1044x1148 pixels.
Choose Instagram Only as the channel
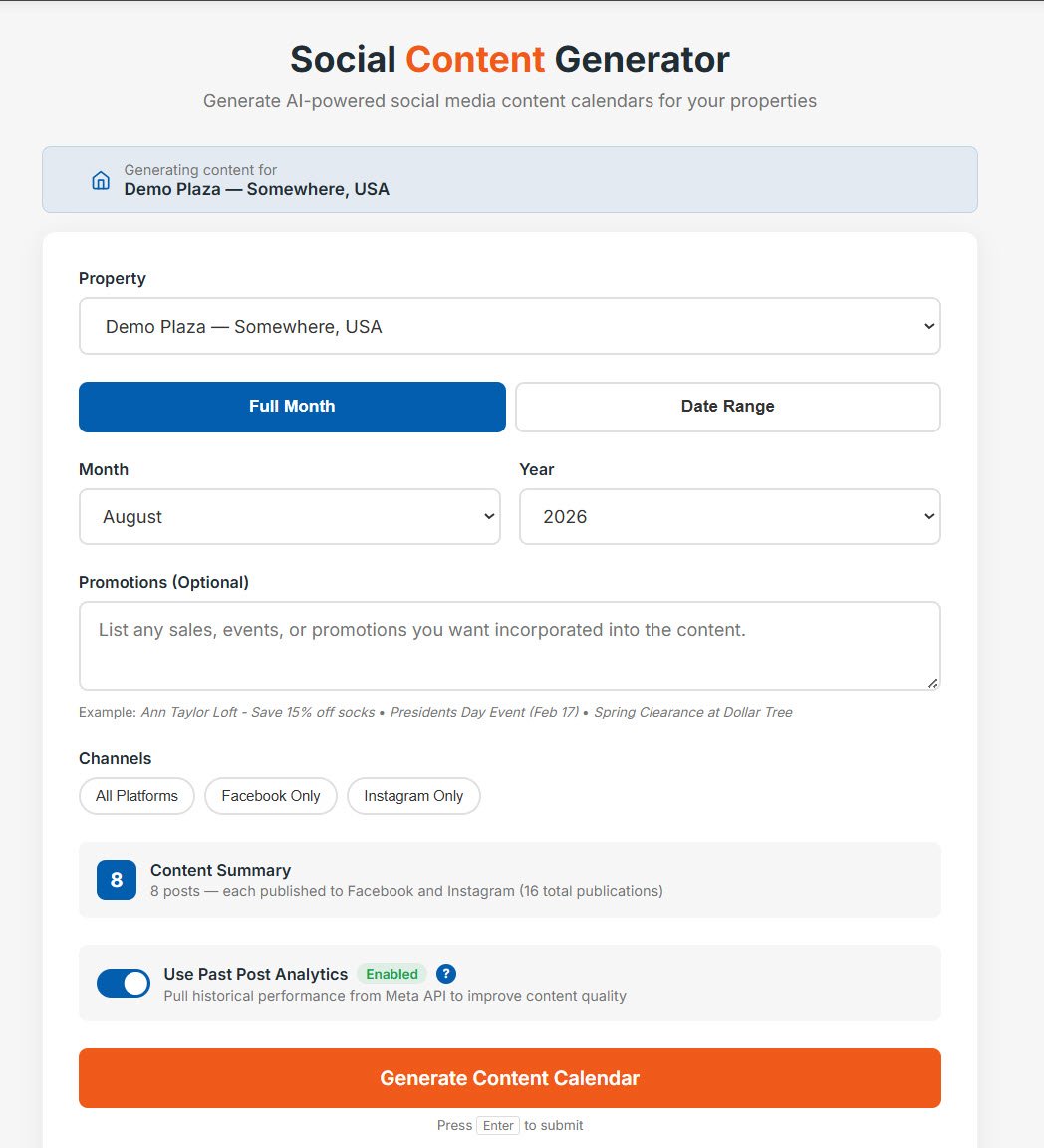(x=413, y=796)
